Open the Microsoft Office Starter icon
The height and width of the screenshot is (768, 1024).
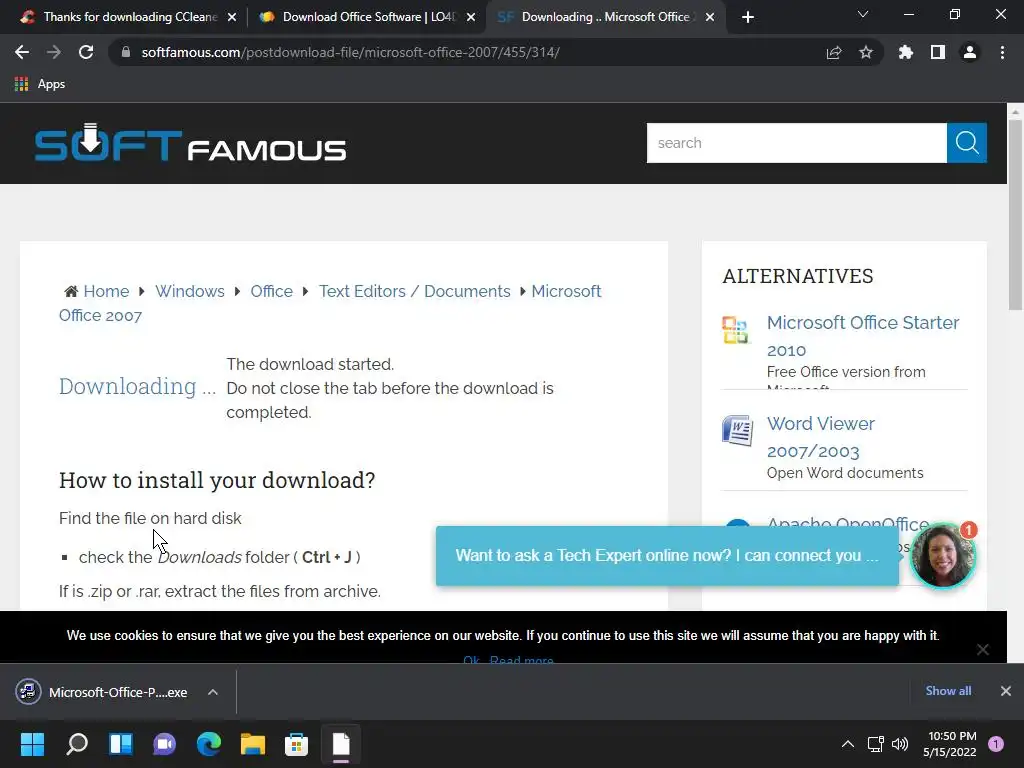pyautogui.click(x=735, y=330)
